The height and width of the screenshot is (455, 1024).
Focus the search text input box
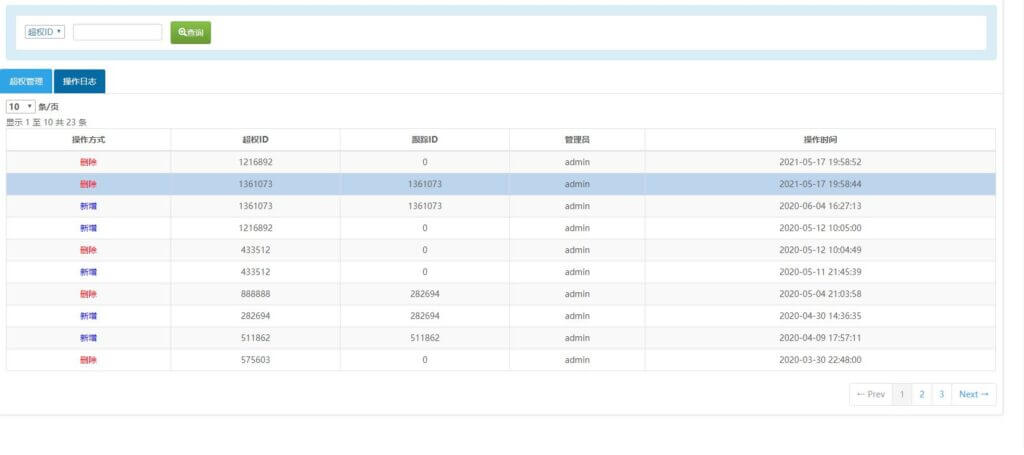point(117,32)
